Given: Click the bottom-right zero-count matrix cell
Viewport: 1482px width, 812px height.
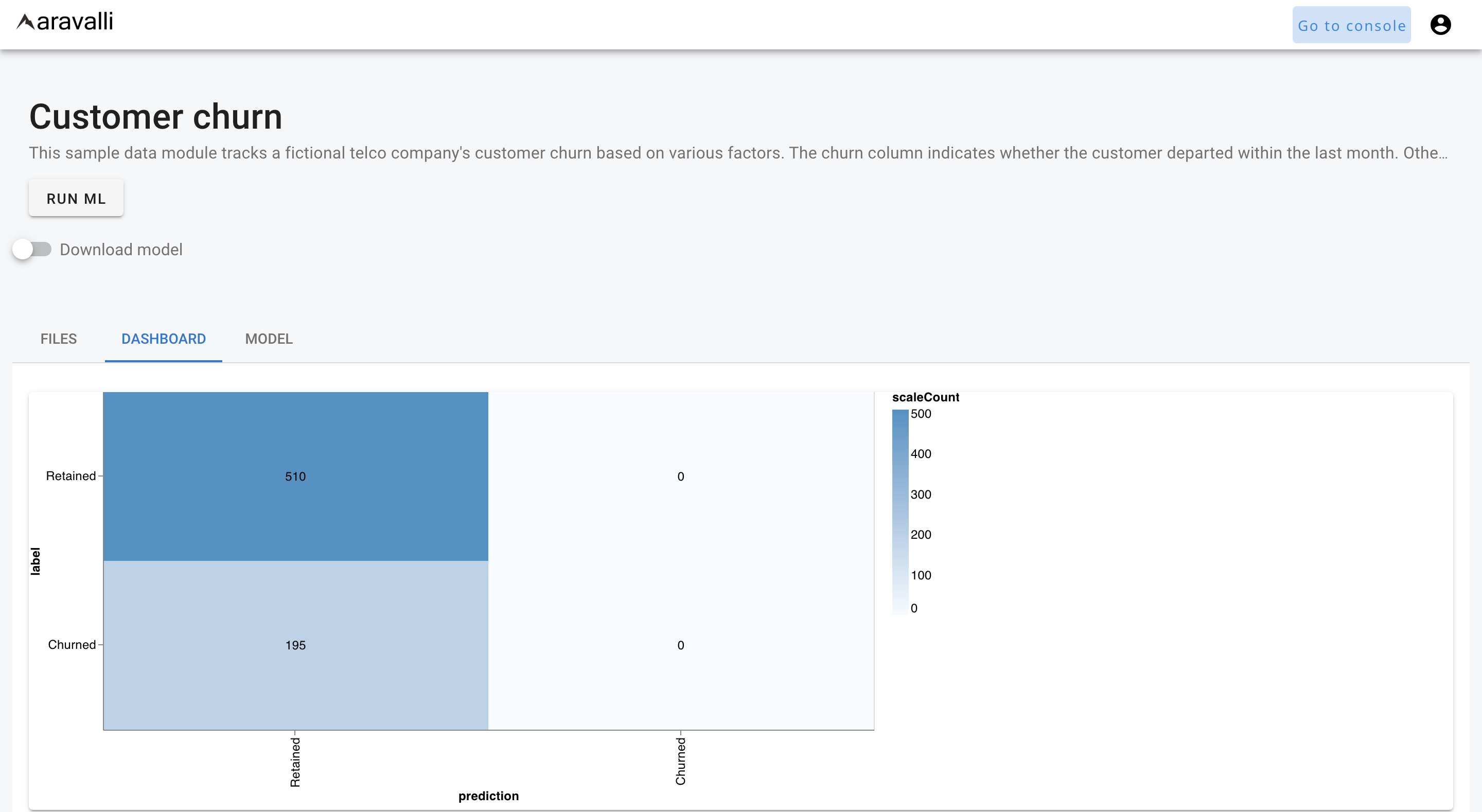Looking at the screenshot, I should click(680, 645).
